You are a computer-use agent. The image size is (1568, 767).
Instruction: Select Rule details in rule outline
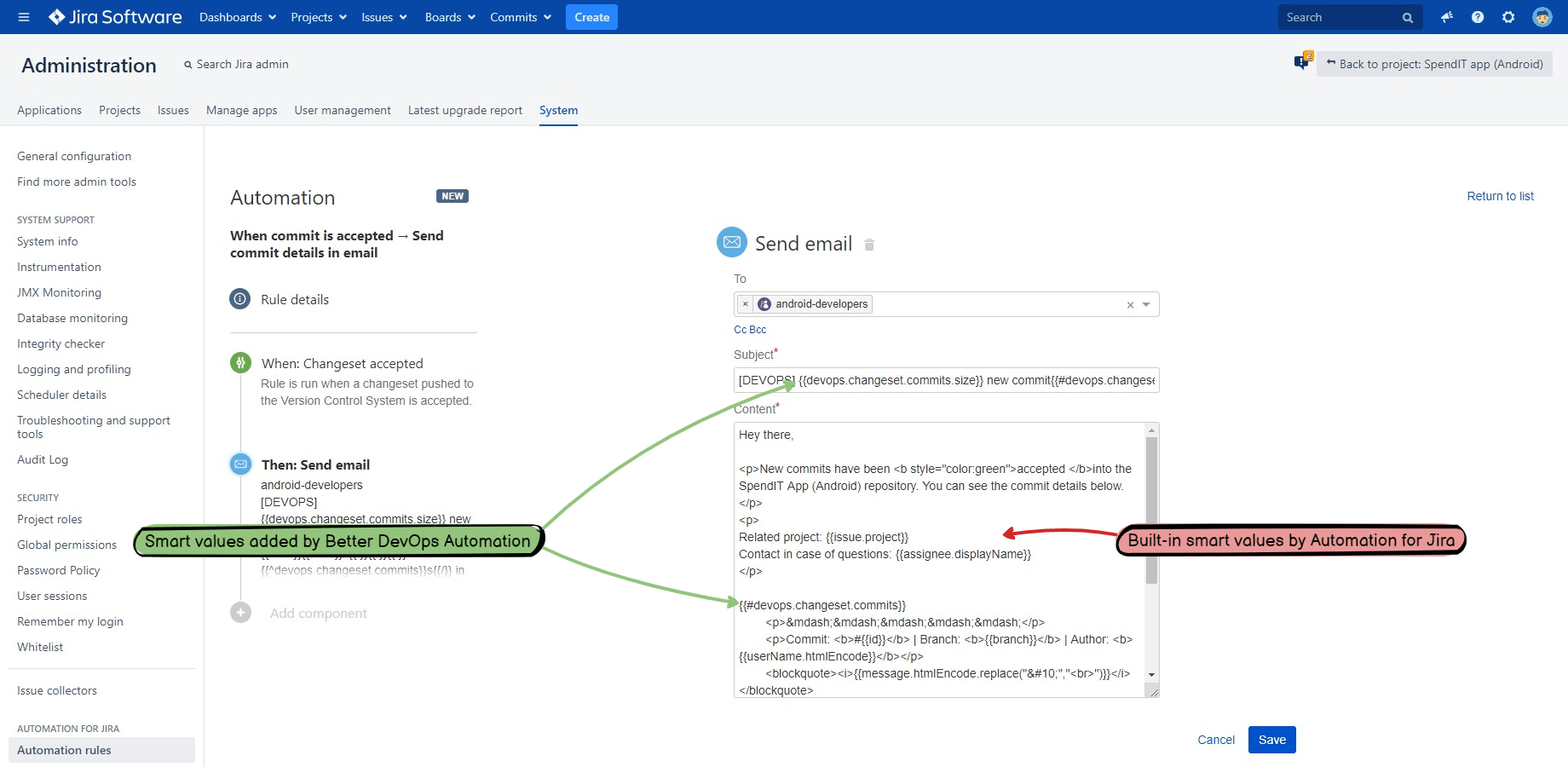[295, 299]
